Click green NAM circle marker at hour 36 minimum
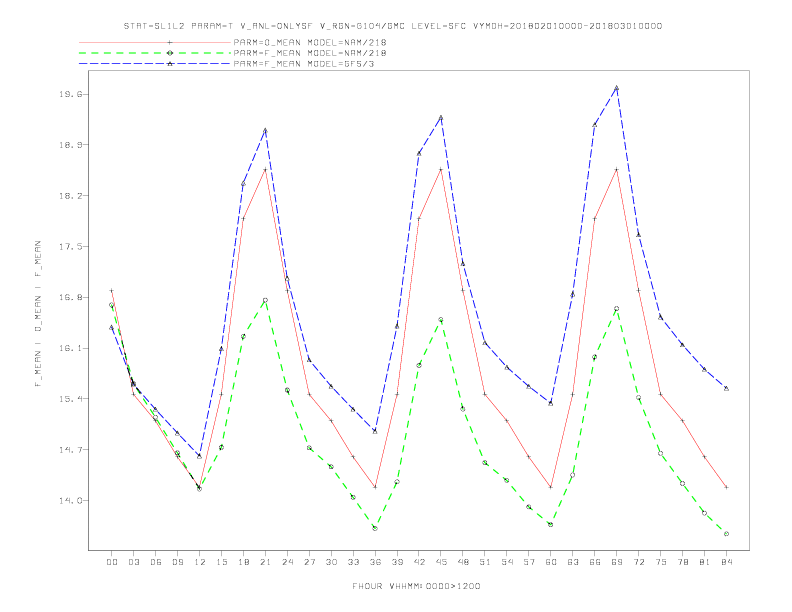Screen dimensions: 792x612 pyautogui.click(x=375, y=528)
